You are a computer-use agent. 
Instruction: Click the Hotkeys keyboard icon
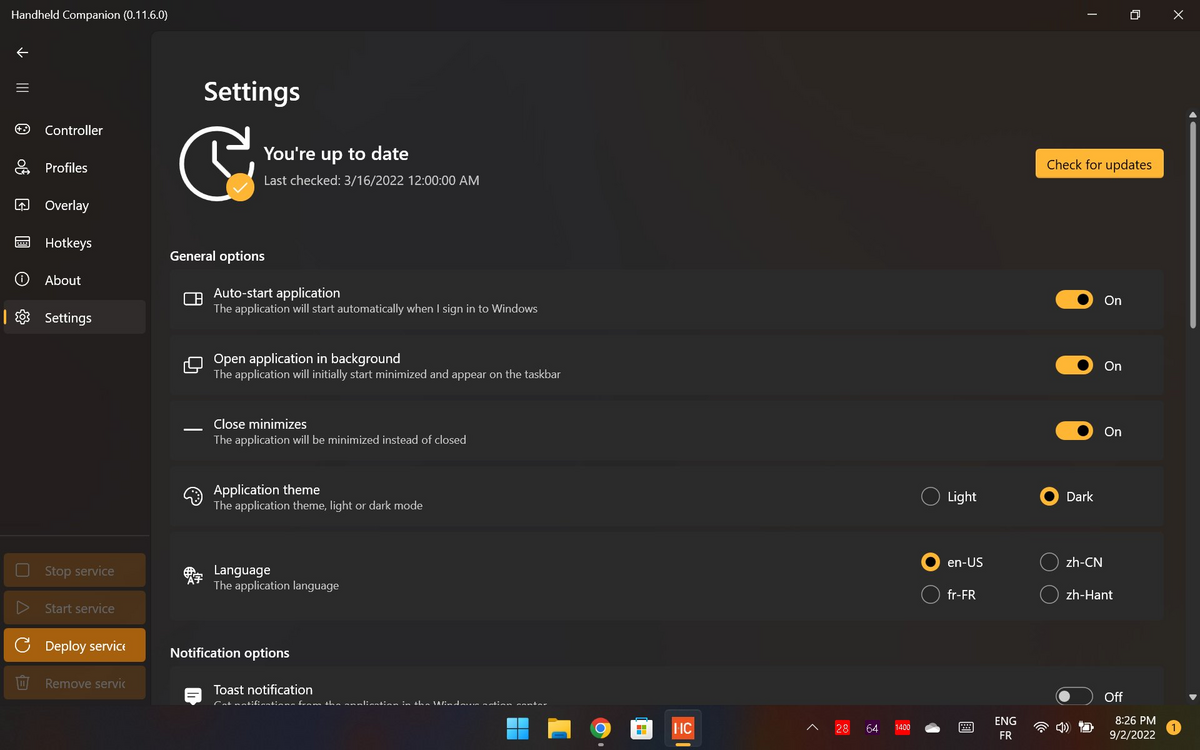point(22,243)
